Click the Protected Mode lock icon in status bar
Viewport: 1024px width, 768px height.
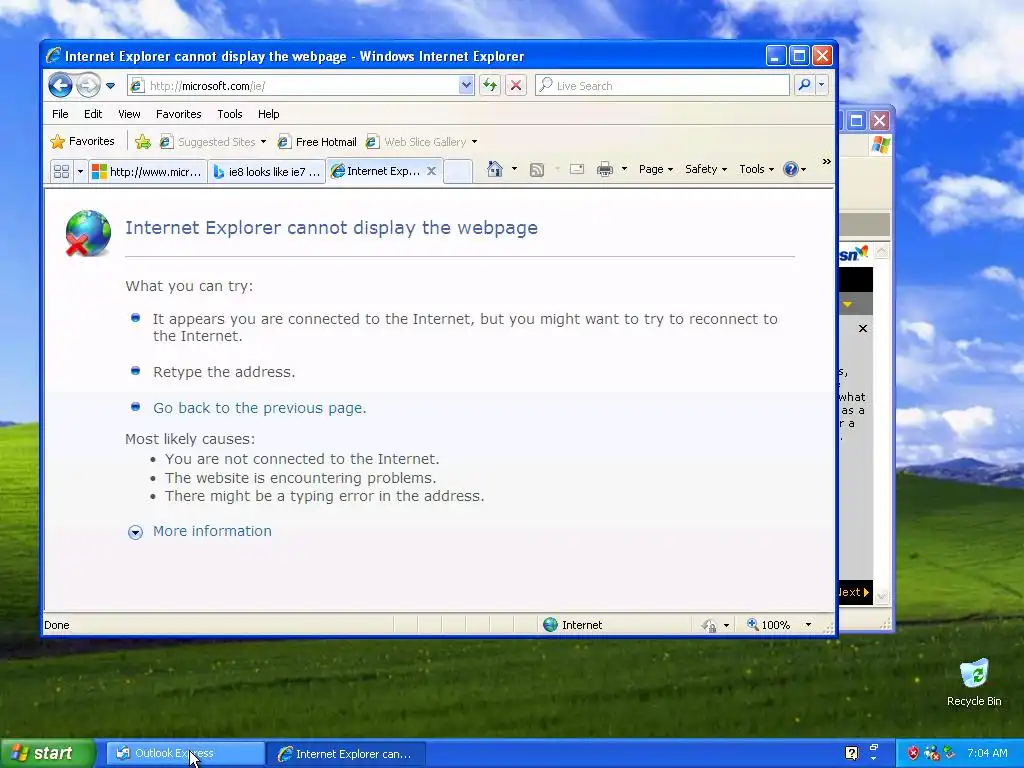click(x=709, y=625)
